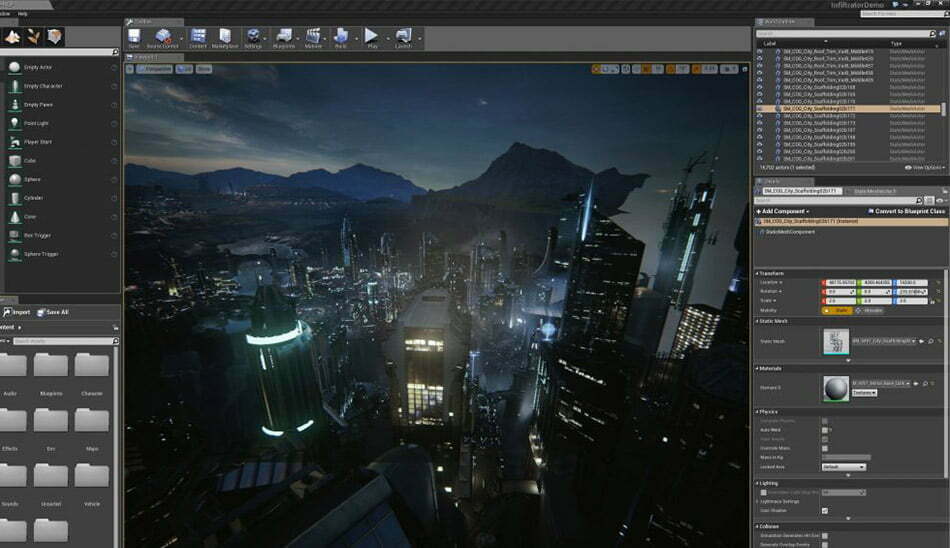Select the Sphere Trigger icon

[15, 254]
